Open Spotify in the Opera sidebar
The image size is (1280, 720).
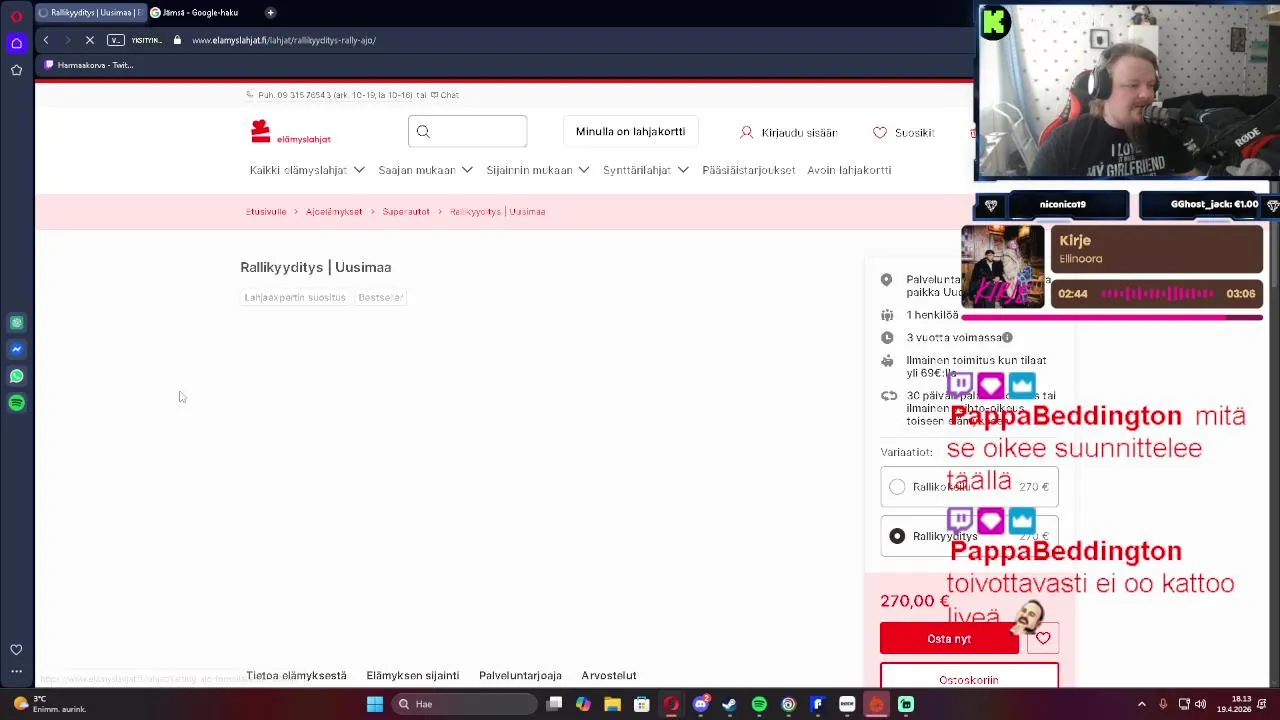click(17, 403)
